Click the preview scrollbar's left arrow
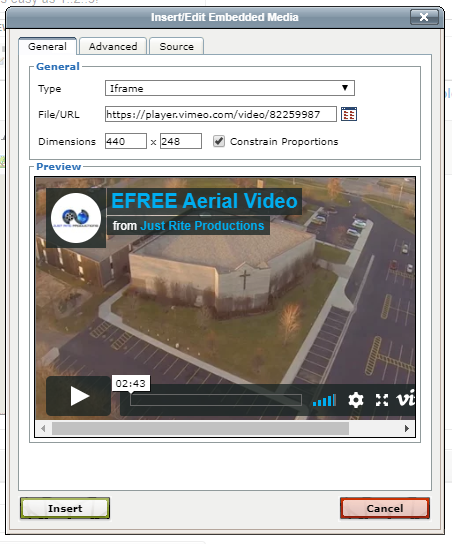The width and height of the screenshot is (452, 544). click(x=43, y=428)
